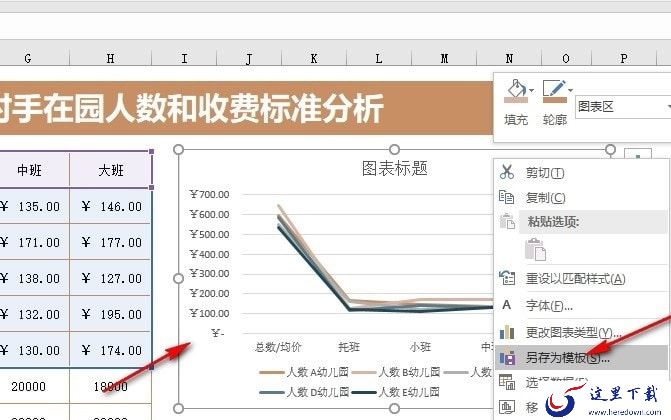Image resolution: width=671 pixels, height=420 pixels.
Task: Select the cell with ¥ 146.00
Action: click(110, 206)
